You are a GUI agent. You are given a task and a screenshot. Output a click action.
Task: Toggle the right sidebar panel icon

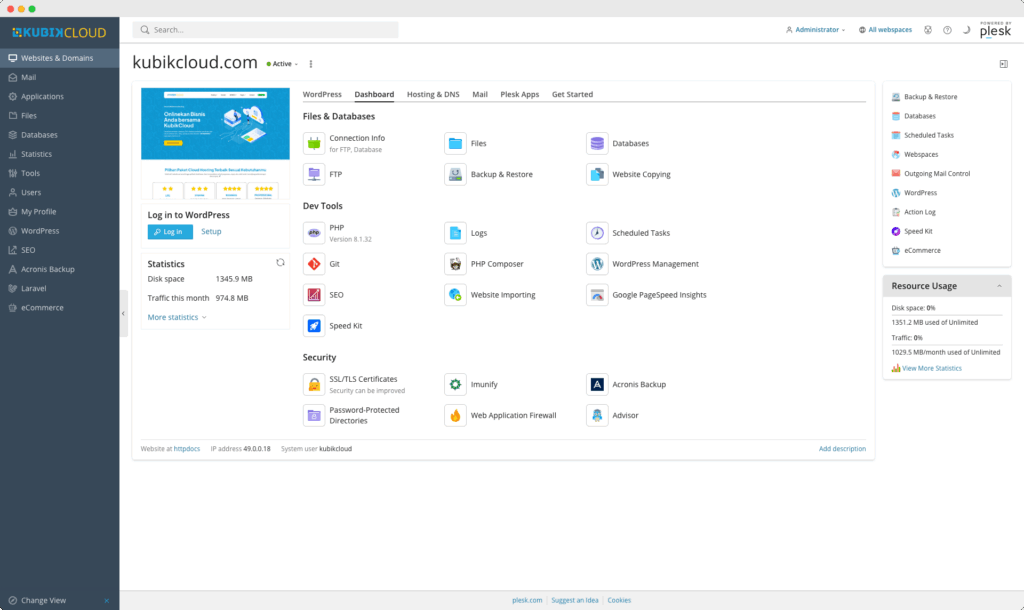tap(1004, 64)
